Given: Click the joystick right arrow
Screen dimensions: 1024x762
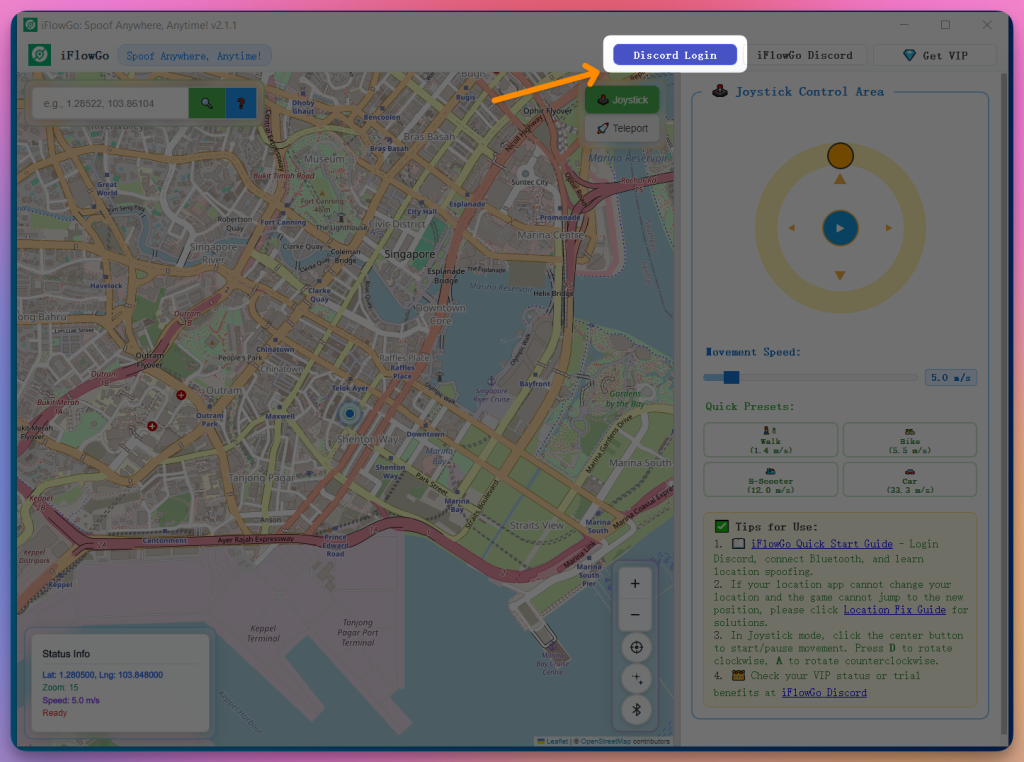Looking at the screenshot, I should point(888,228).
